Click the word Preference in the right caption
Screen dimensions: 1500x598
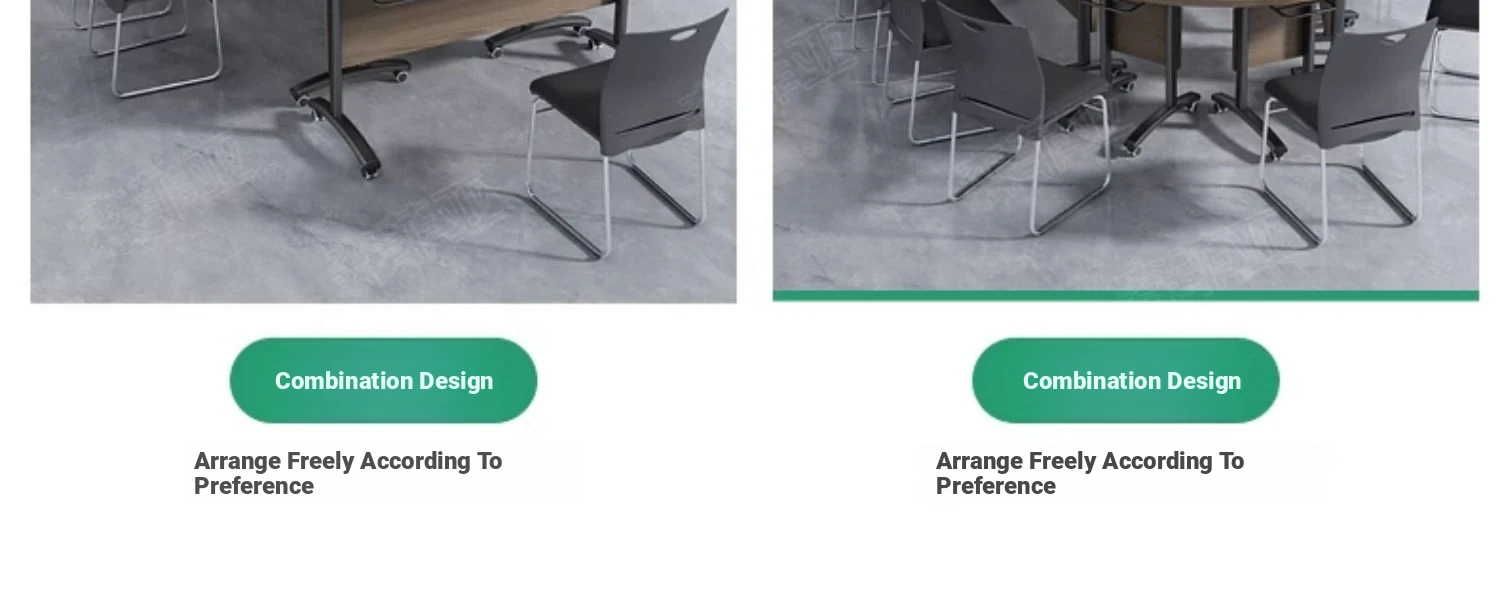coord(996,486)
